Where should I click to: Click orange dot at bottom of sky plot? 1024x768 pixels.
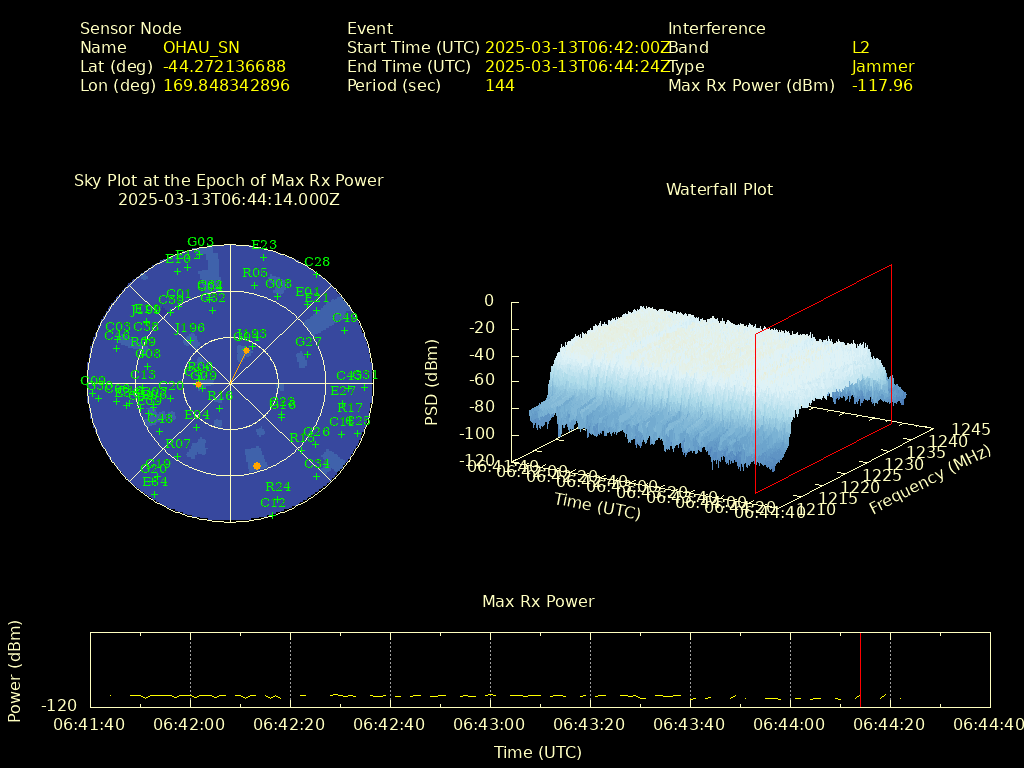coord(257,467)
